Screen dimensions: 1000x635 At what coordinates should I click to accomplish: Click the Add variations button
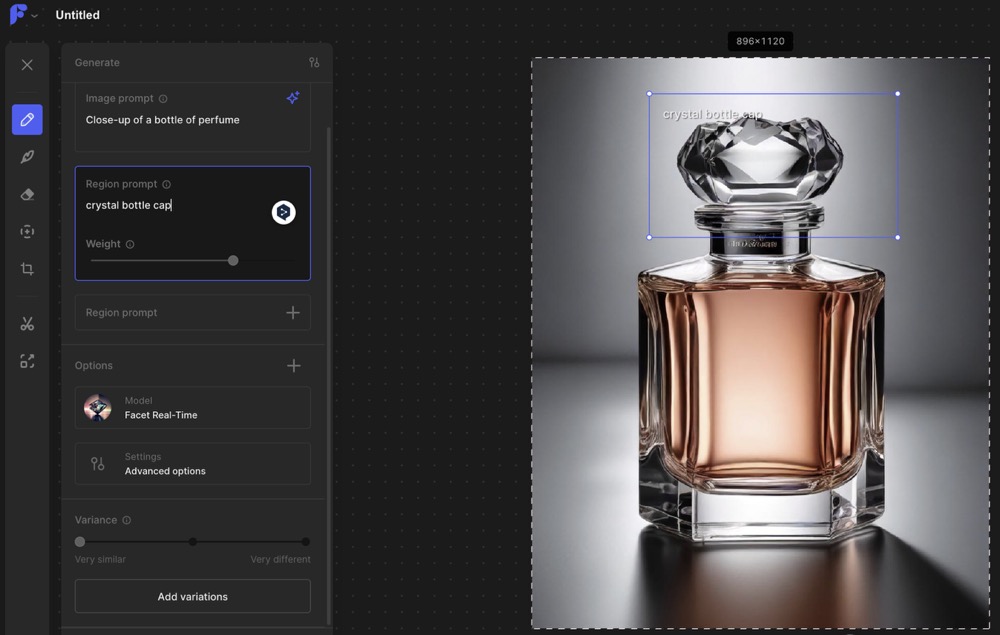coord(192,597)
